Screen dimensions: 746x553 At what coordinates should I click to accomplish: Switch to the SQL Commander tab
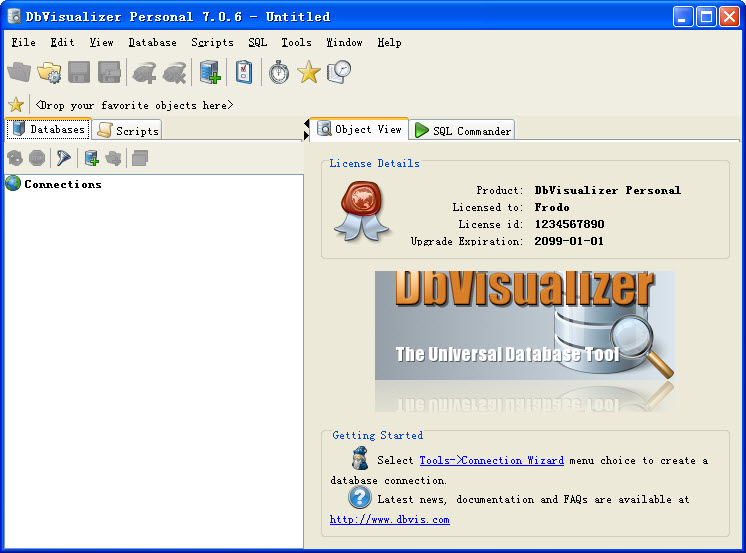[x=462, y=130]
